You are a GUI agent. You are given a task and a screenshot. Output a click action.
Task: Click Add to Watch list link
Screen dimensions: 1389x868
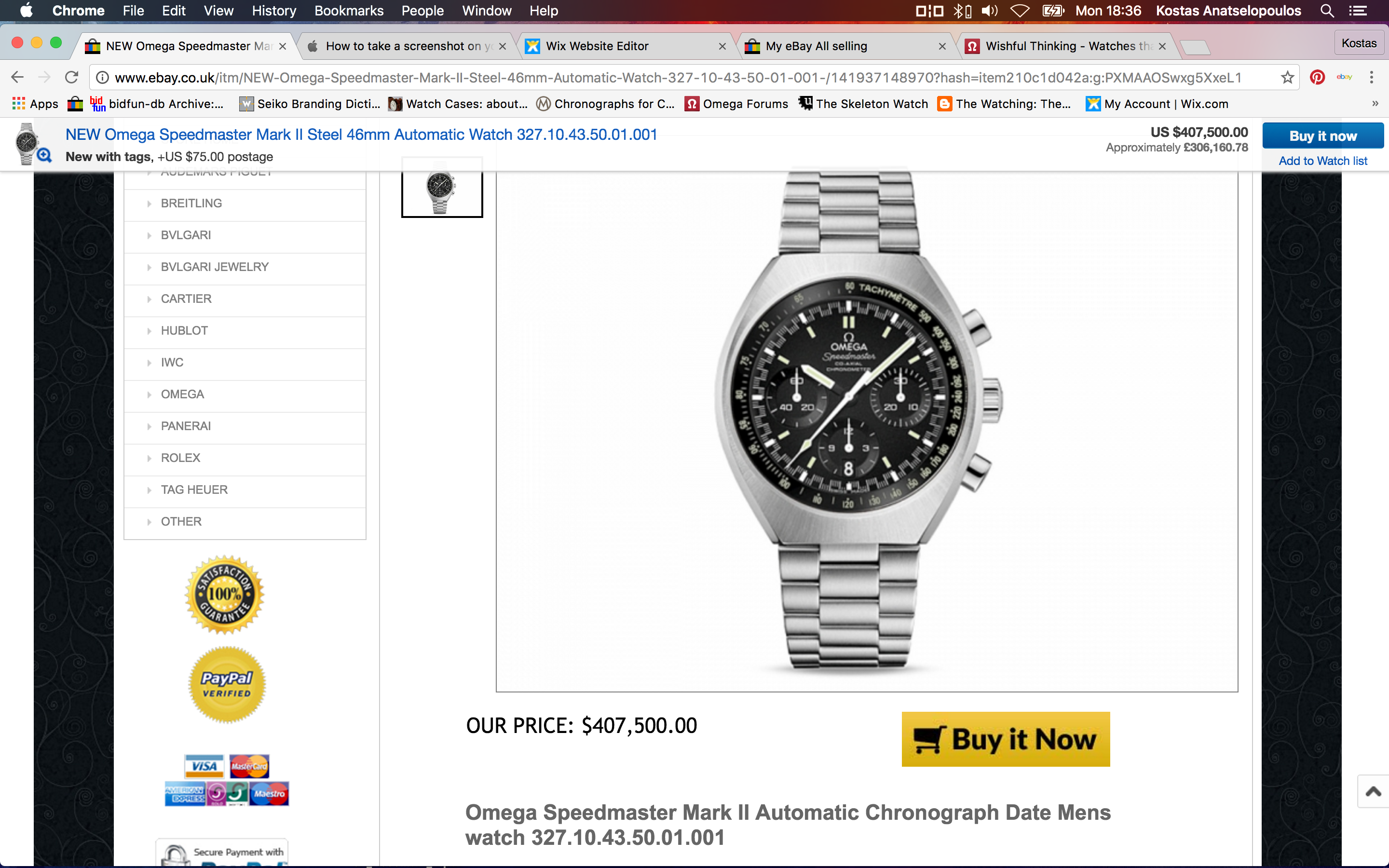pos(1323,161)
